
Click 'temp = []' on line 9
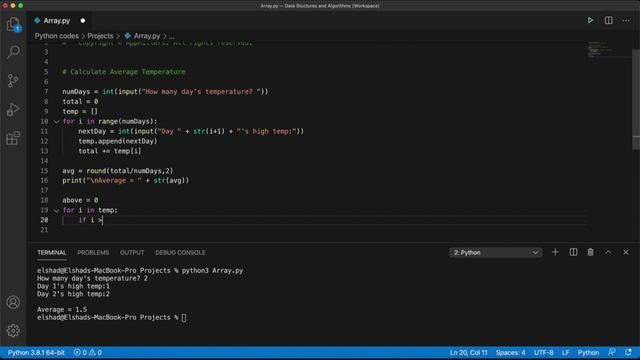click(80, 111)
